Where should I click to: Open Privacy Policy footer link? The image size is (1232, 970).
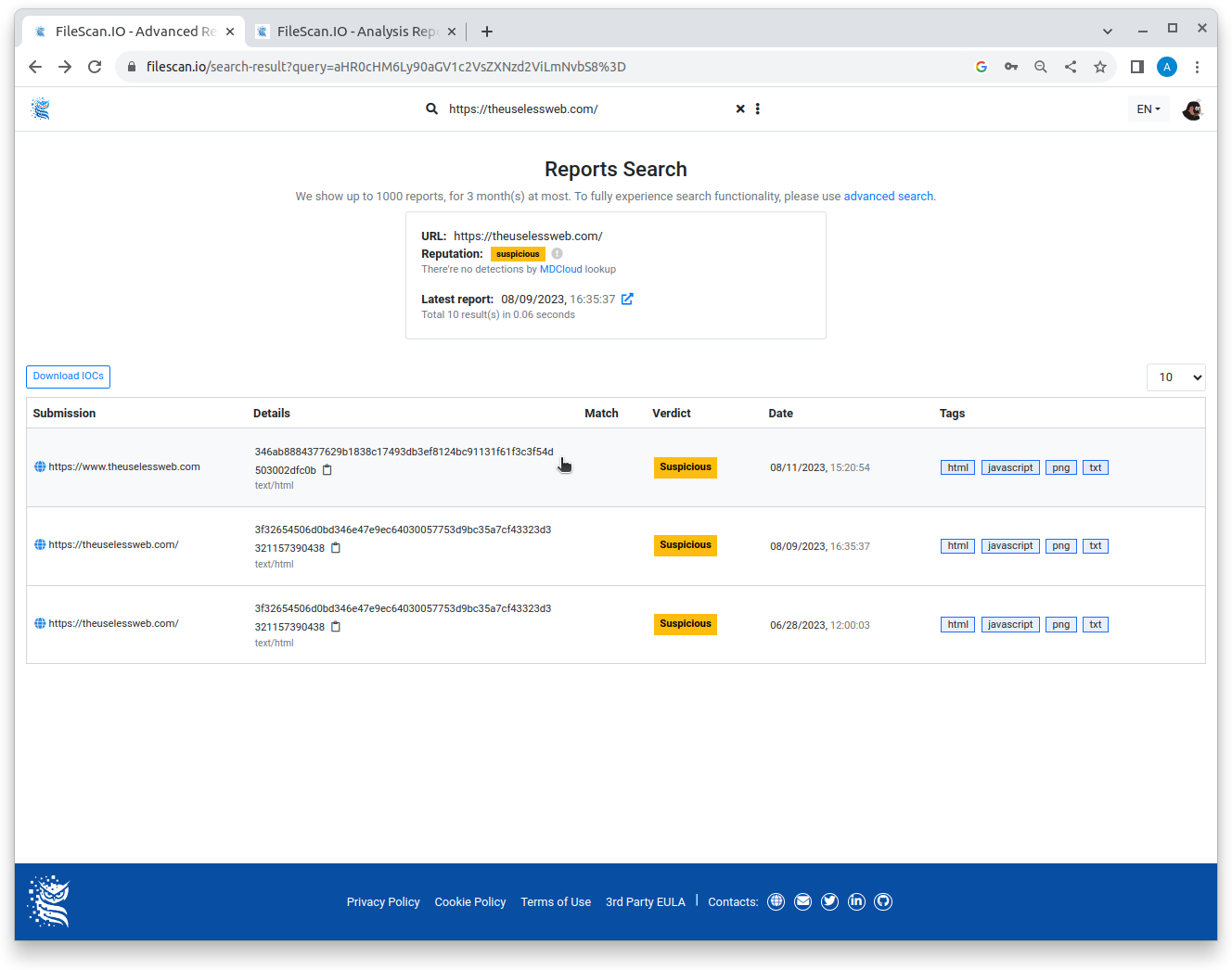click(x=383, y=901)
